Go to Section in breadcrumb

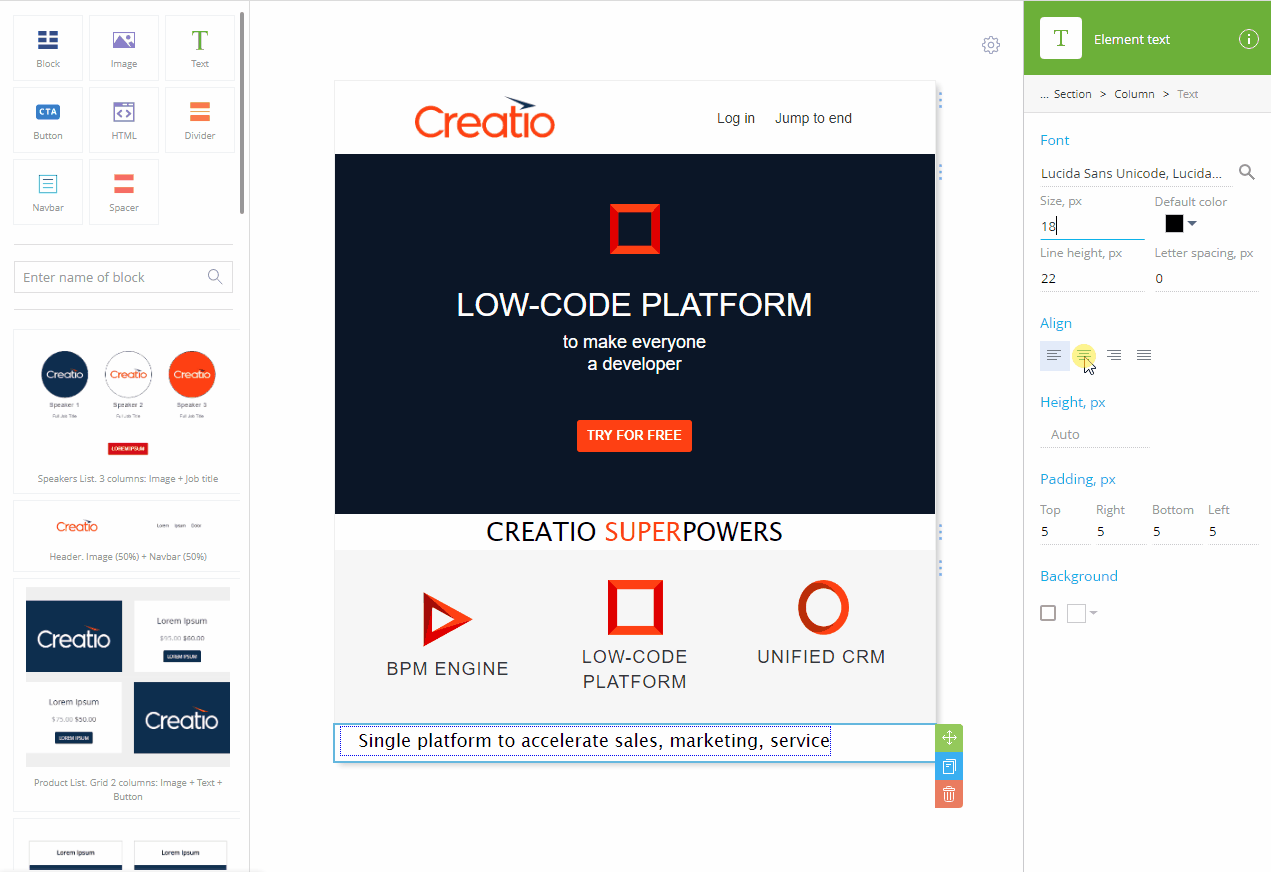pos(1073,94)
